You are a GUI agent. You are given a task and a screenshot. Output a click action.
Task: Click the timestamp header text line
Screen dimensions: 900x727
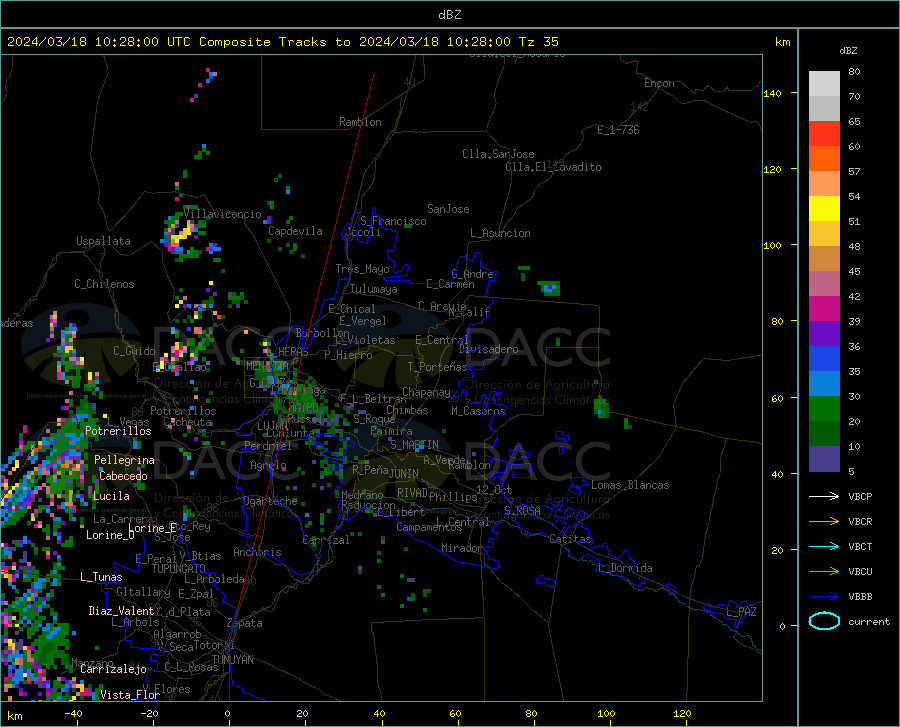(282, 42)
